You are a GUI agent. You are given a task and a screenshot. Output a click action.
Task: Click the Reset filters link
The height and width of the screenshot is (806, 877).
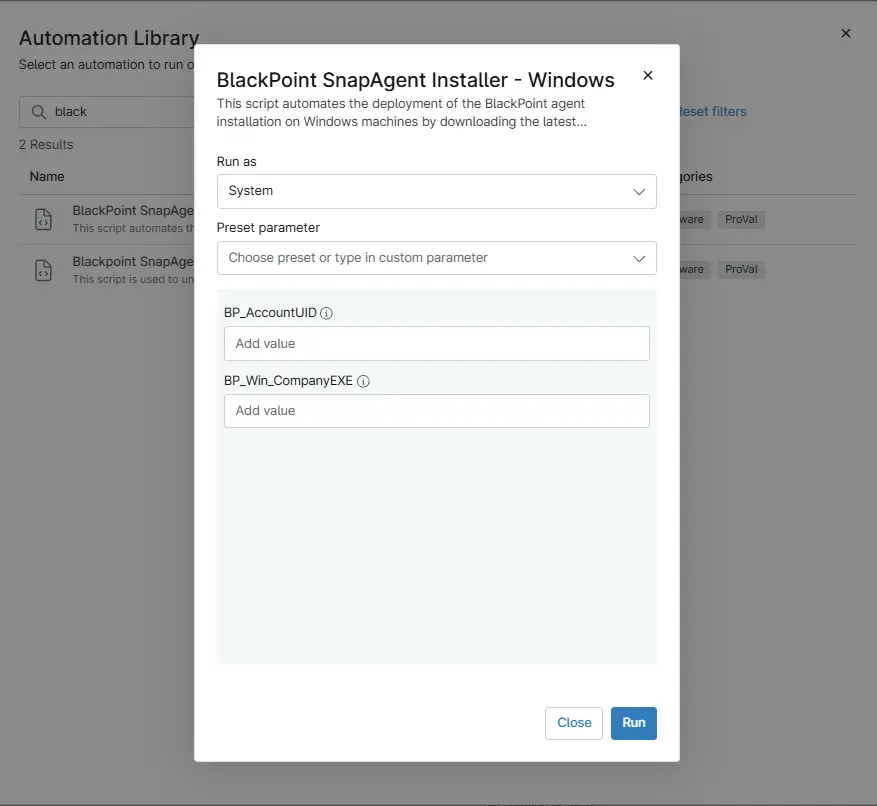coord(712,112)
